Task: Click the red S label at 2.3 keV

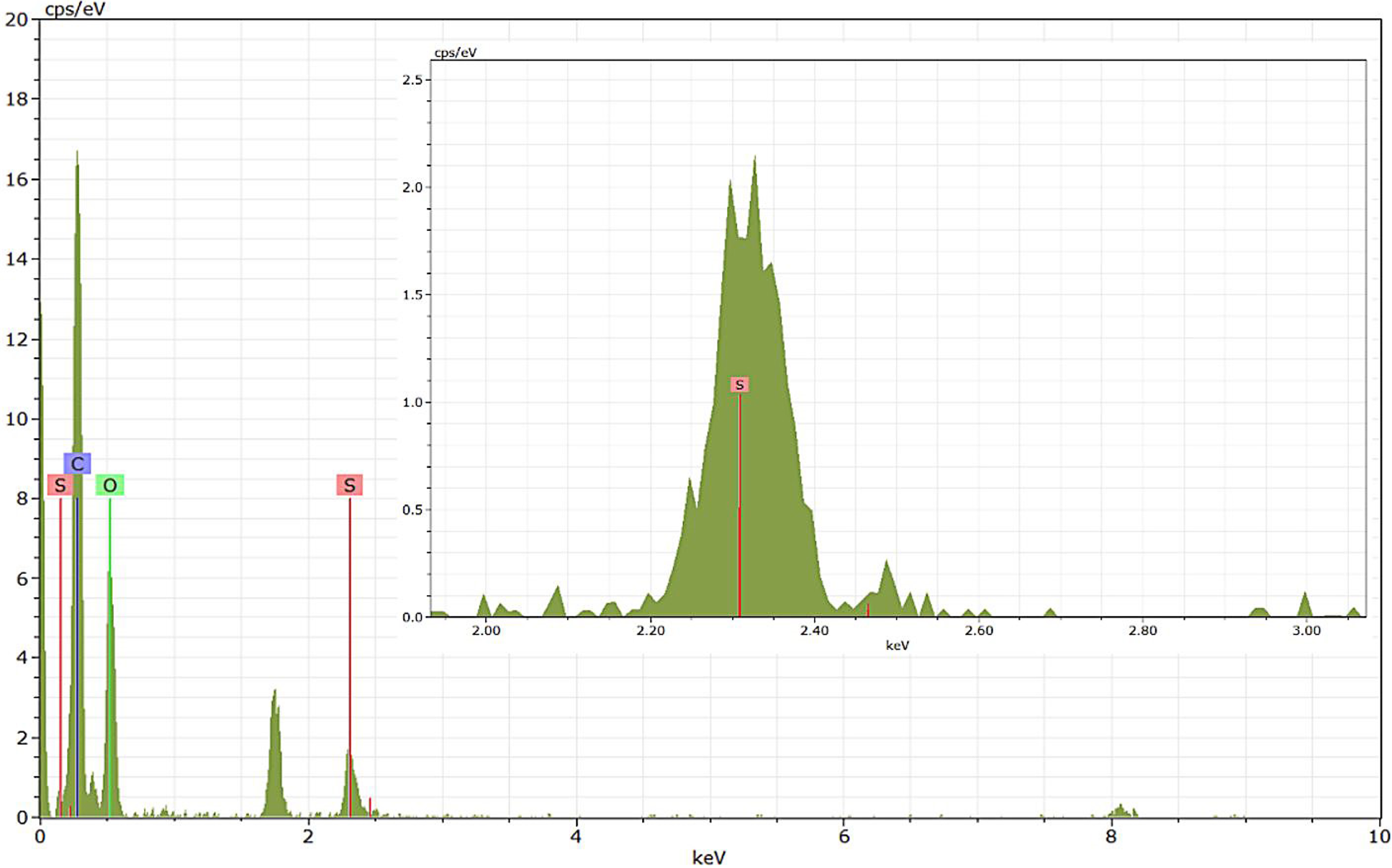Action: coord(349,485)
